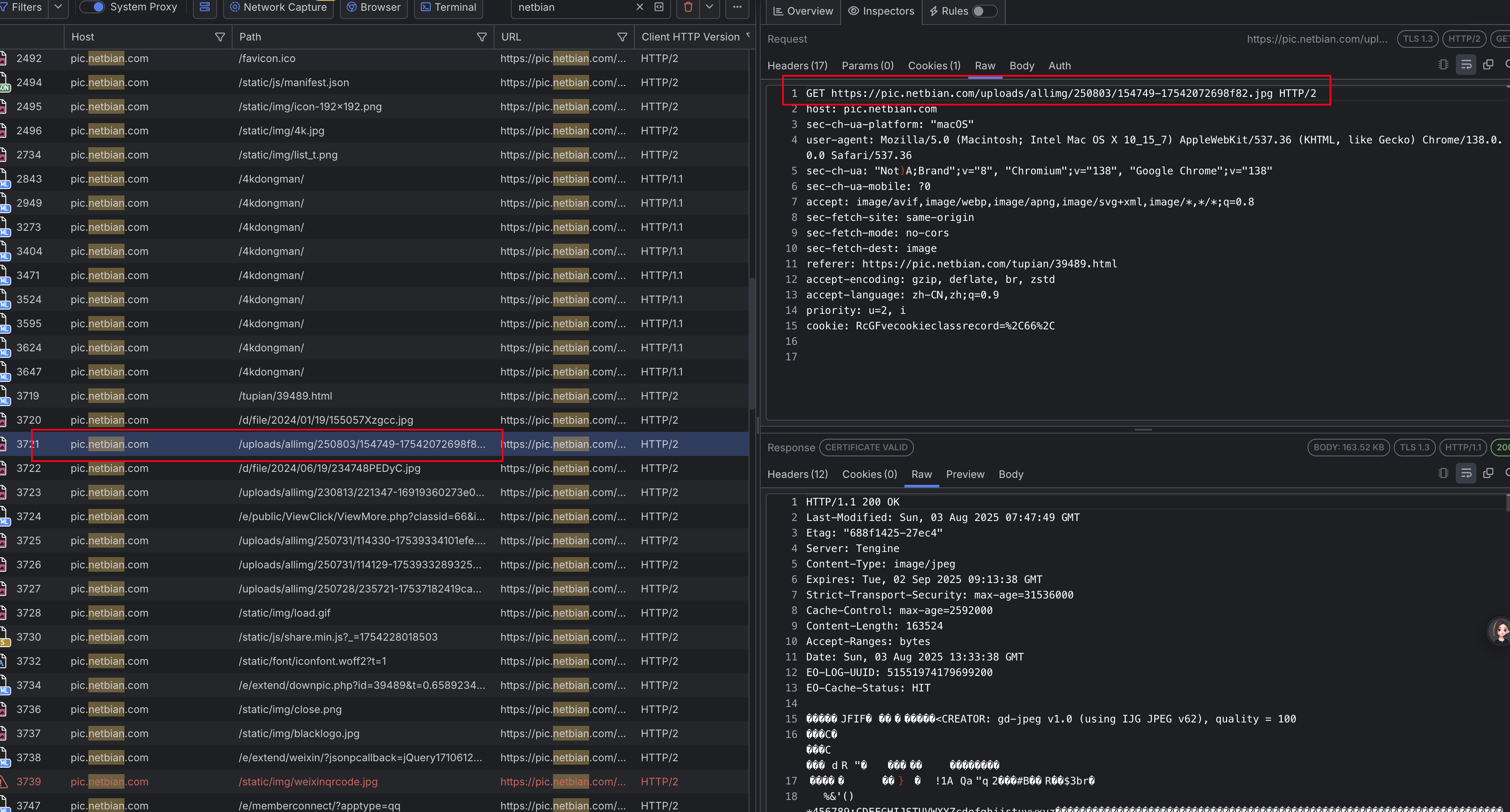The height and width of the screenshot is (812, 1510).
Task: Copy the raw request content icon
Action: pos(1488,65)
